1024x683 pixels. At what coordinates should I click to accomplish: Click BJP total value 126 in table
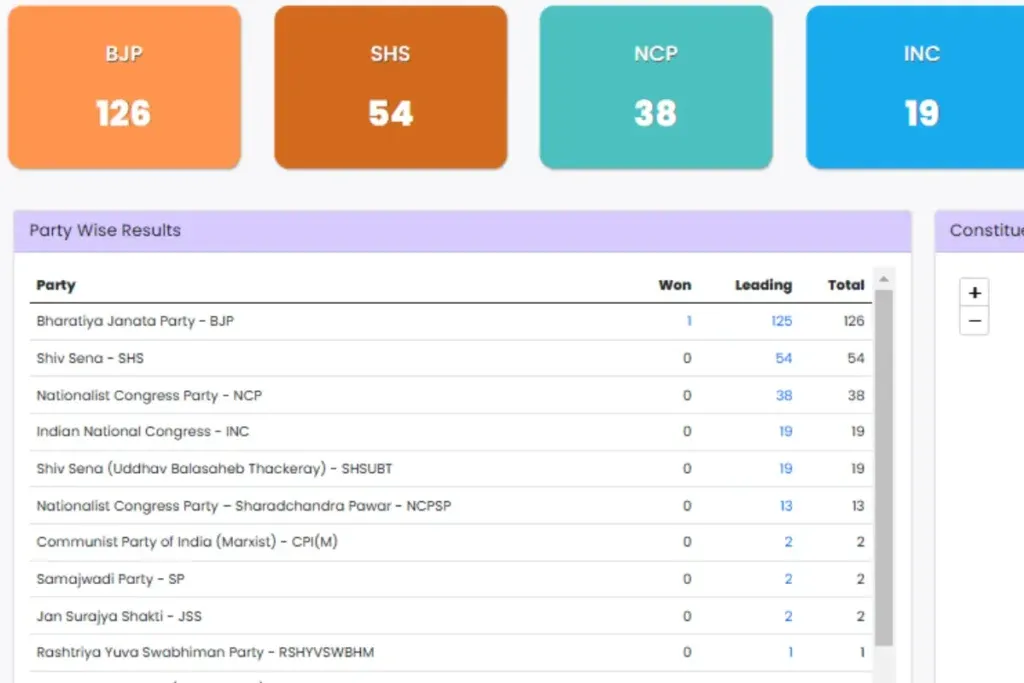[854, 321]
